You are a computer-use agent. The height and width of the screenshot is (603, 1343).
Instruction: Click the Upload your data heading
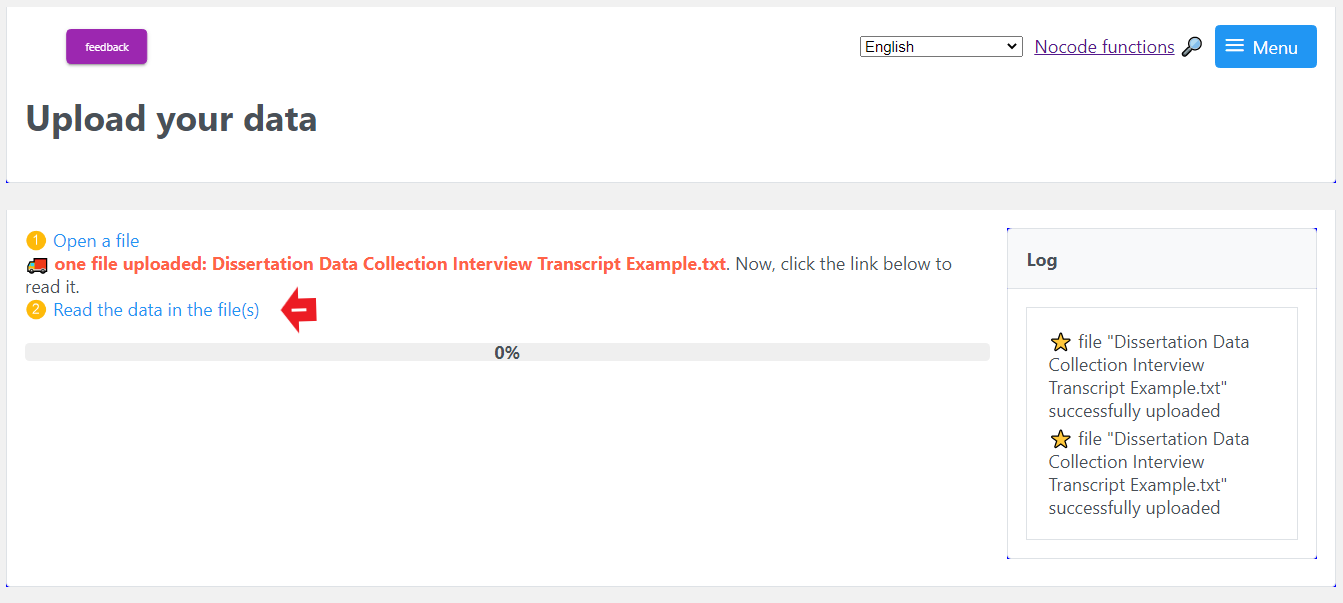171,119
